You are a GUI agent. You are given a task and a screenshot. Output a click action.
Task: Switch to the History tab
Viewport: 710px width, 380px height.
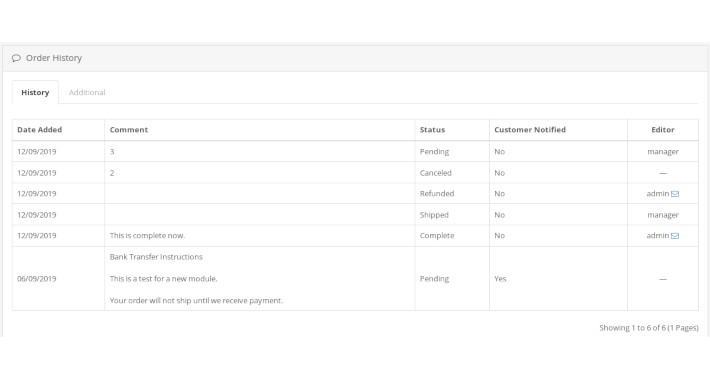click(35, 92)
